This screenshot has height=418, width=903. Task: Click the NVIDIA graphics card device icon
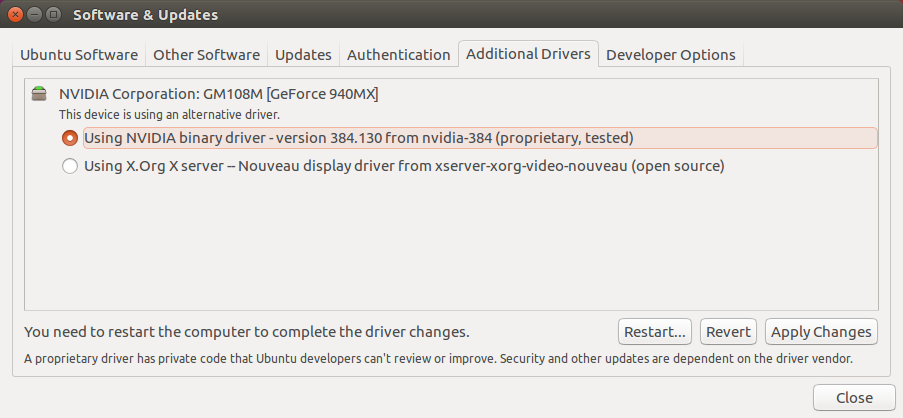click(39, 94)
